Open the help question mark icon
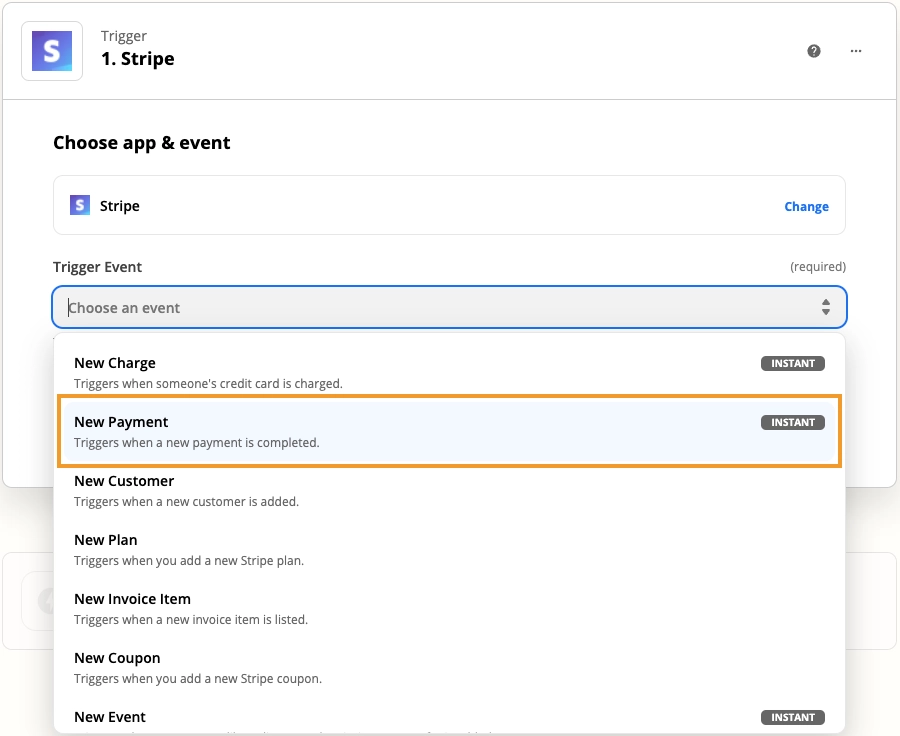The height and width of the screenshot is (736, 900). [x=813, y=51]
